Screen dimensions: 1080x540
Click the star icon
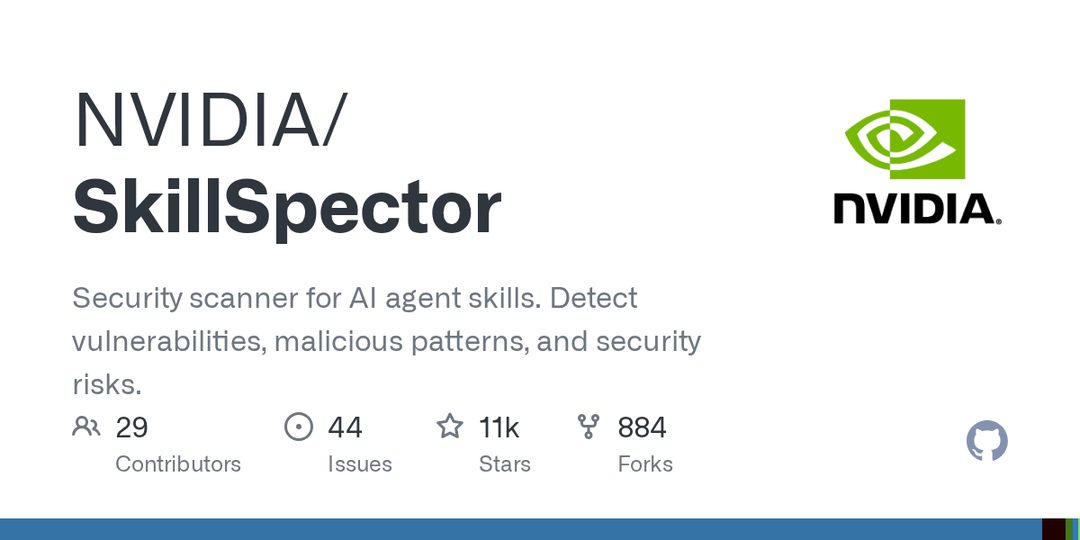[x=450, y=426]
